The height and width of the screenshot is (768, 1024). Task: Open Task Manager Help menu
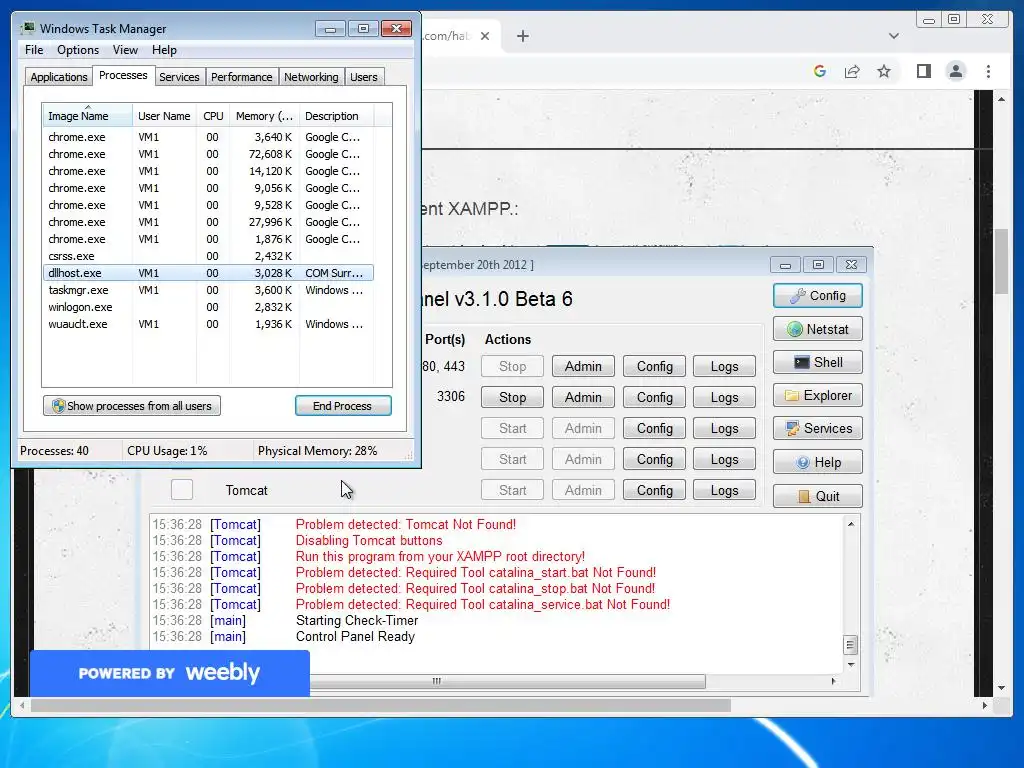pyautogui.click(x=164, y=50)
